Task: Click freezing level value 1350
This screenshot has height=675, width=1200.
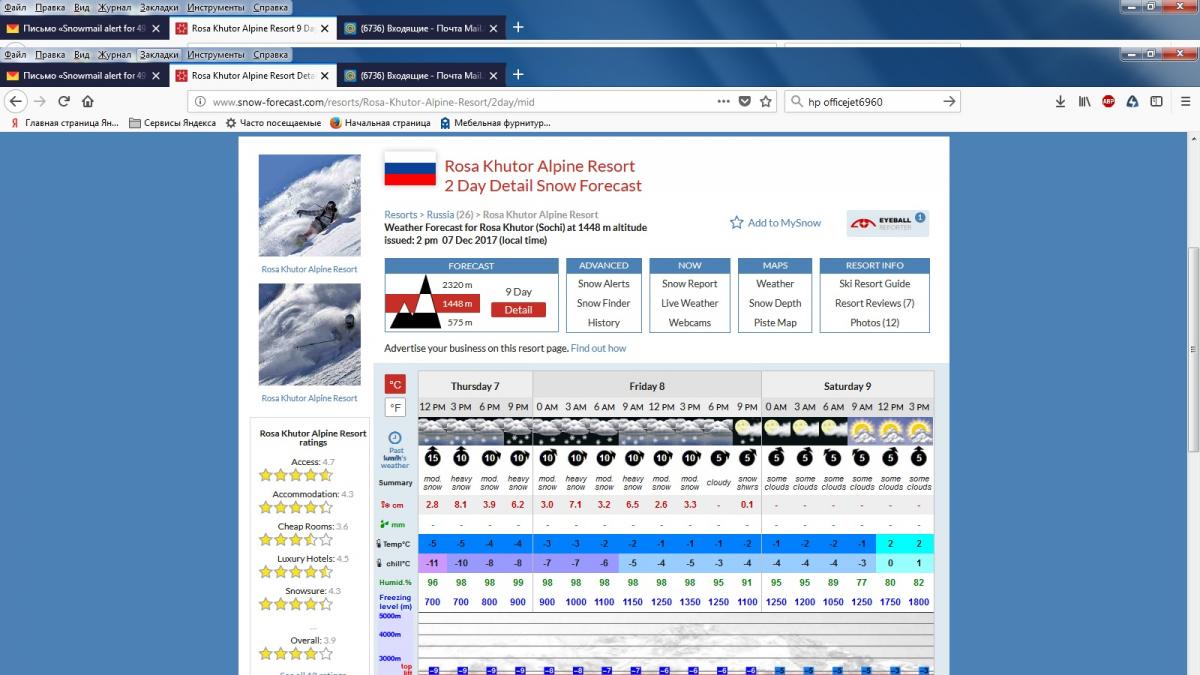Action: [690, 602]
